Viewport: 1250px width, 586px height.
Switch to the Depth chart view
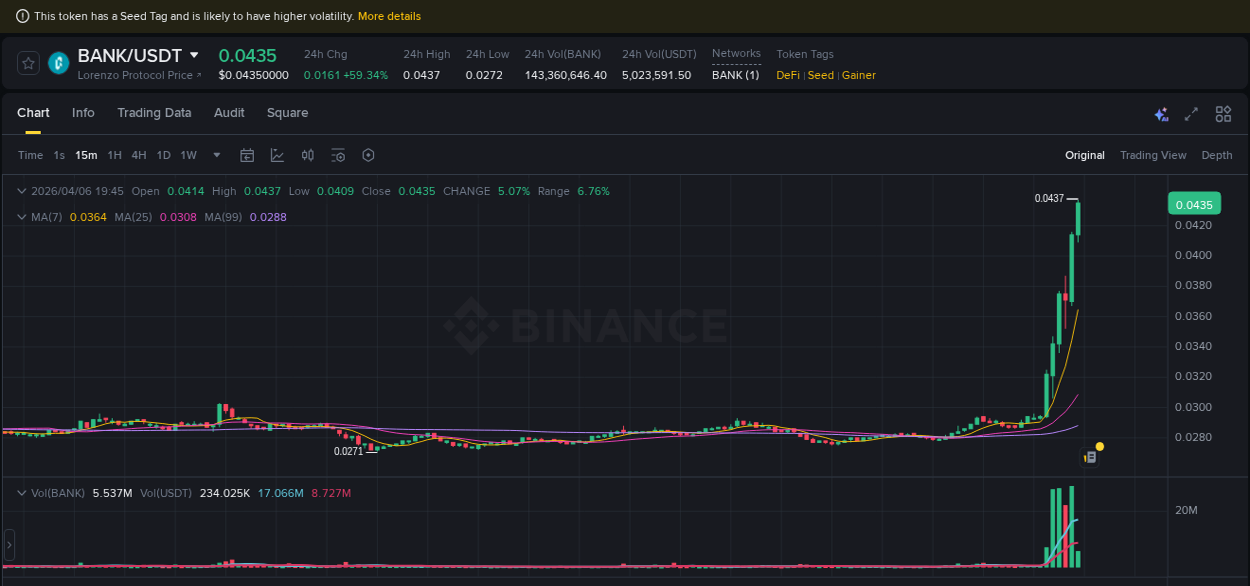(1217, 155)
